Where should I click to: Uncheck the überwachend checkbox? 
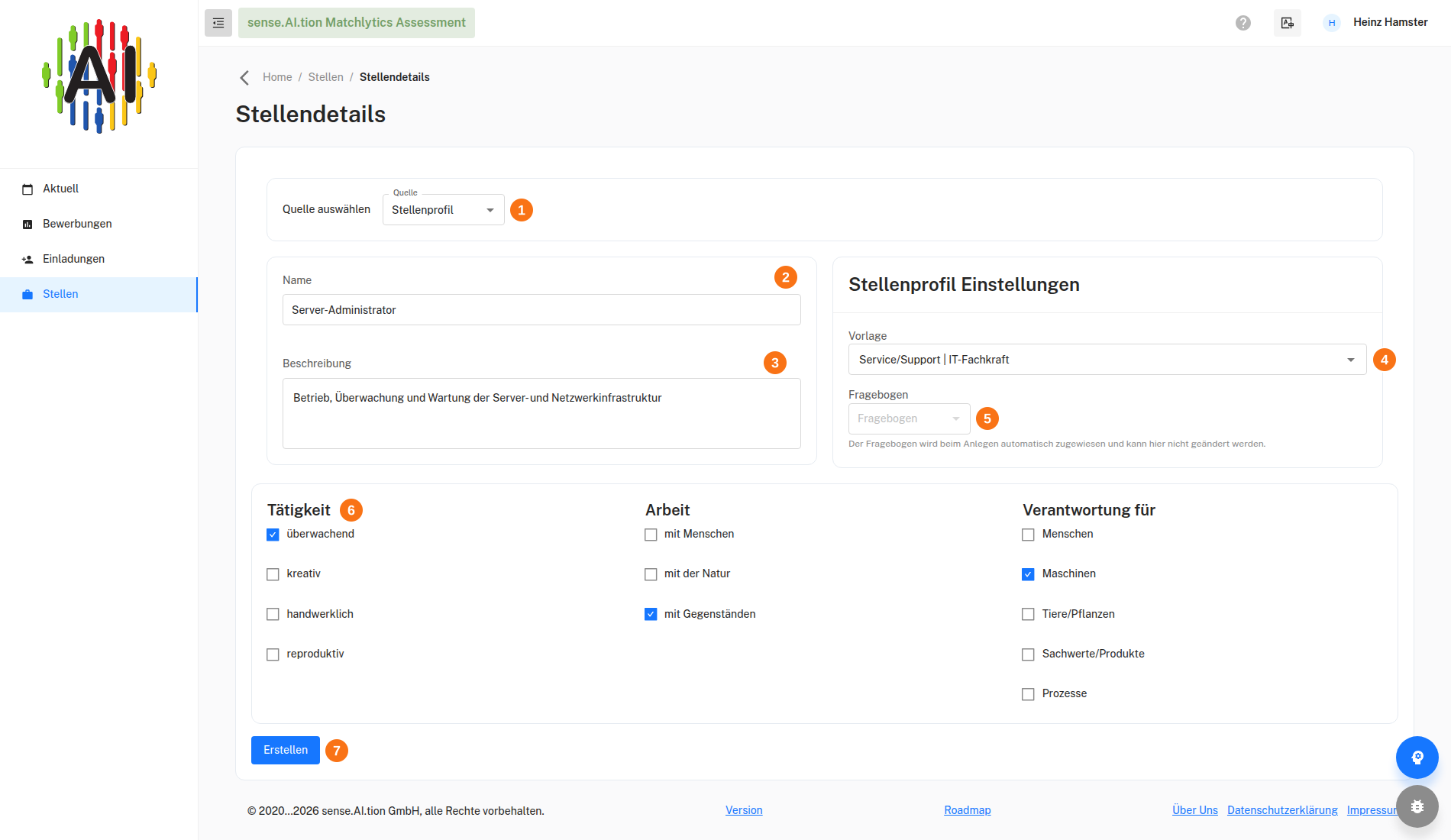[273, 535]
